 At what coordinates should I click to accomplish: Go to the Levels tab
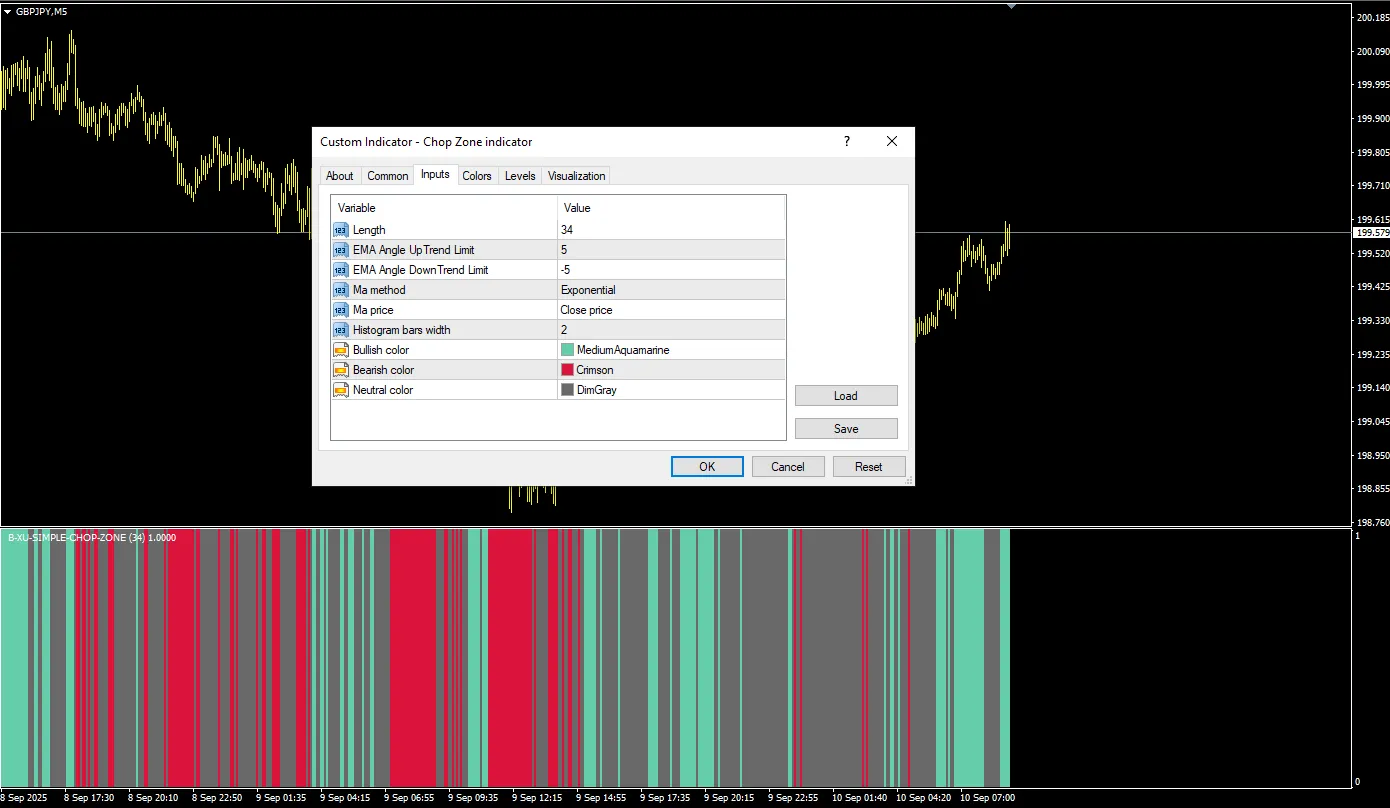(x=520, y=176)
